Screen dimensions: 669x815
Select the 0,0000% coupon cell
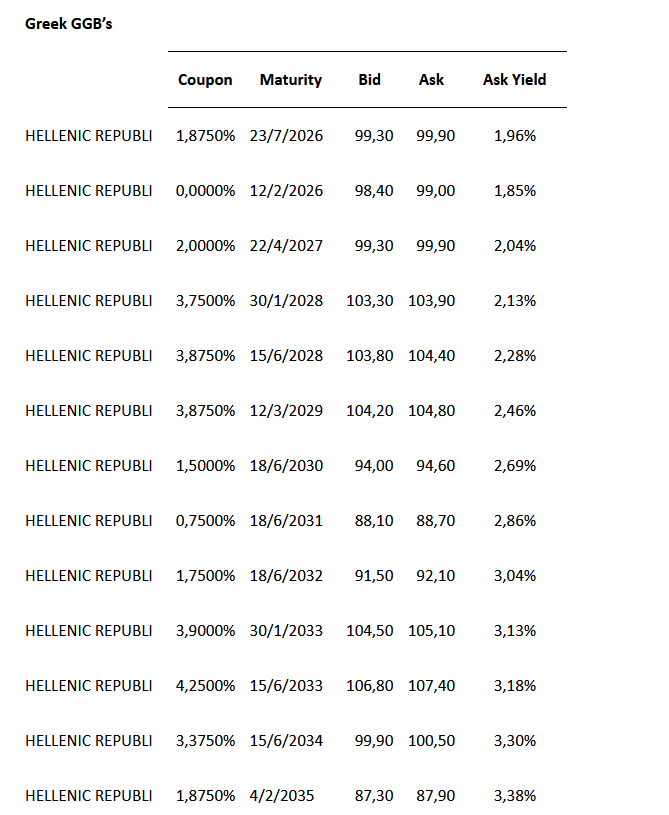pos(205,190)
